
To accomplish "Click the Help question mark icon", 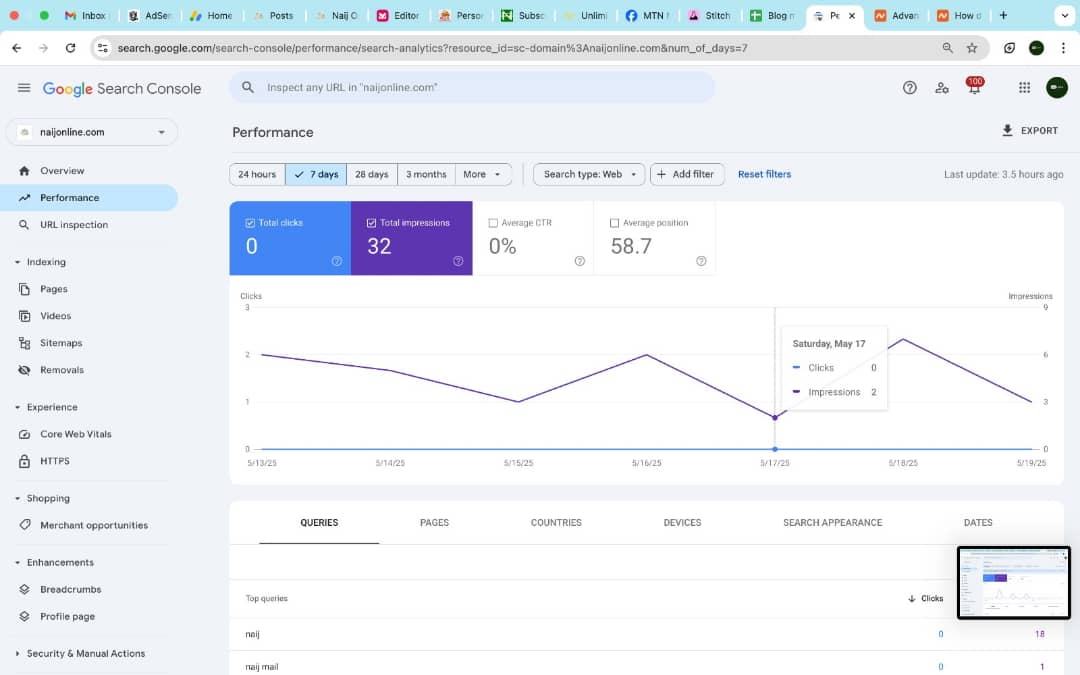I will point(909,88).
